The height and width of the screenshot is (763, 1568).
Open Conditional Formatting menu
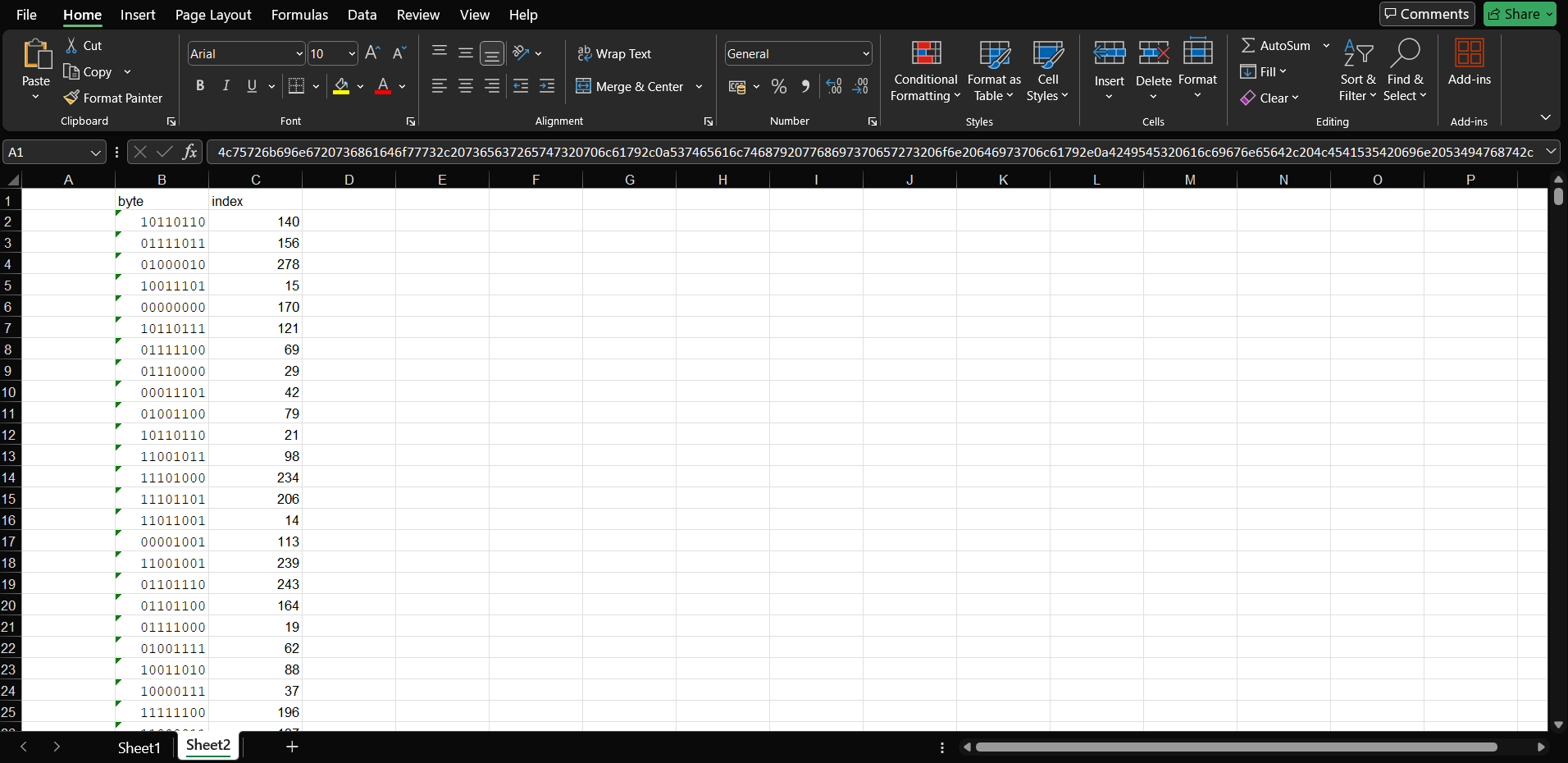(x=925, y=72)
